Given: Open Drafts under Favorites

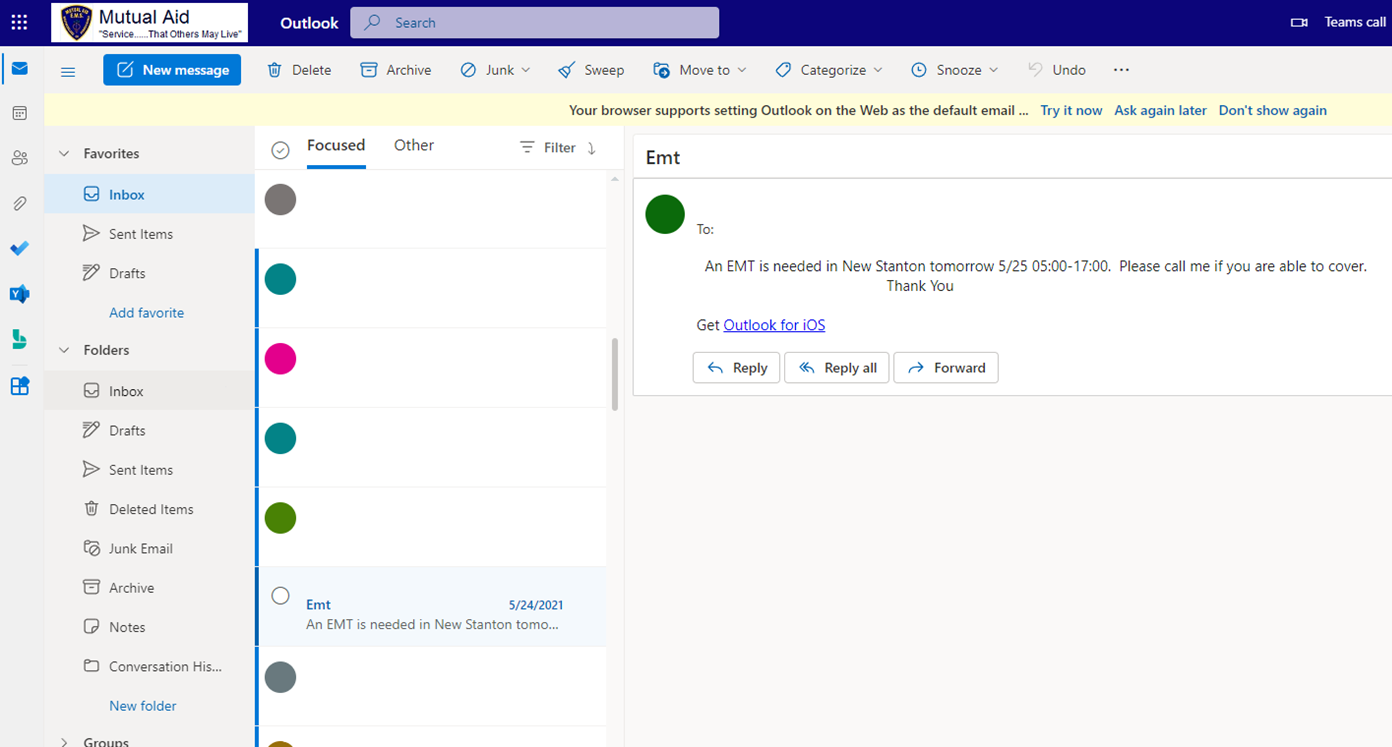Looking at the screenshot, I should pos(150,273).
